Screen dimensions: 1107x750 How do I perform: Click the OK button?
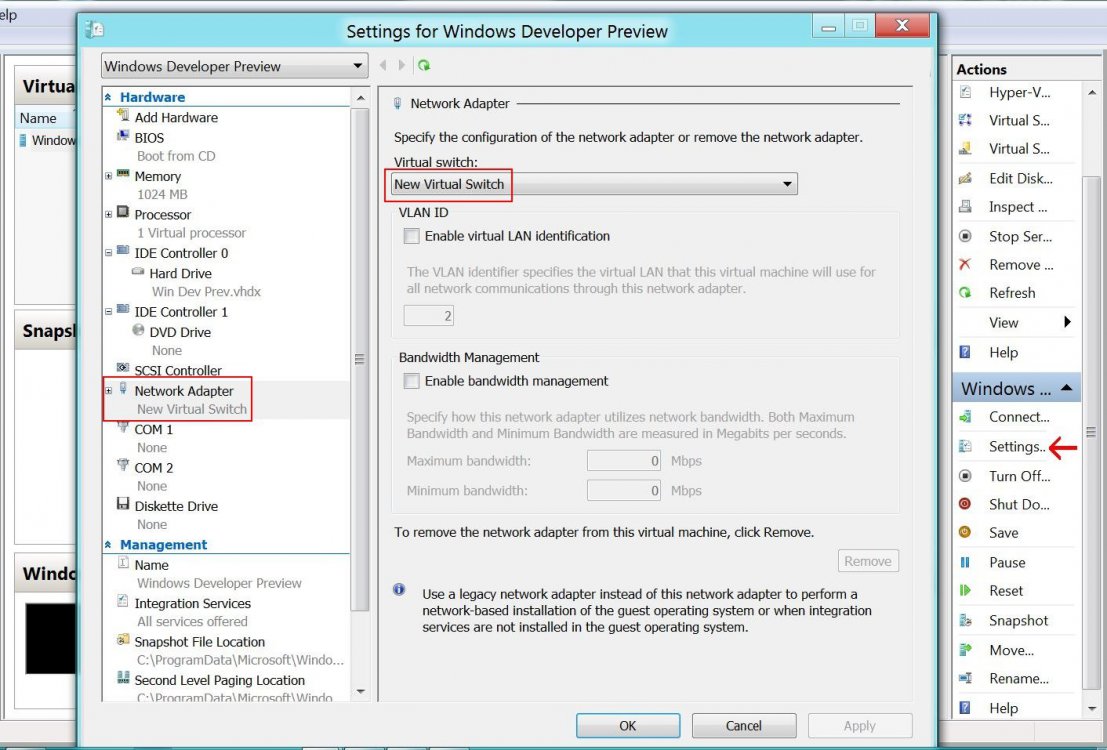(x=628, y=725)
